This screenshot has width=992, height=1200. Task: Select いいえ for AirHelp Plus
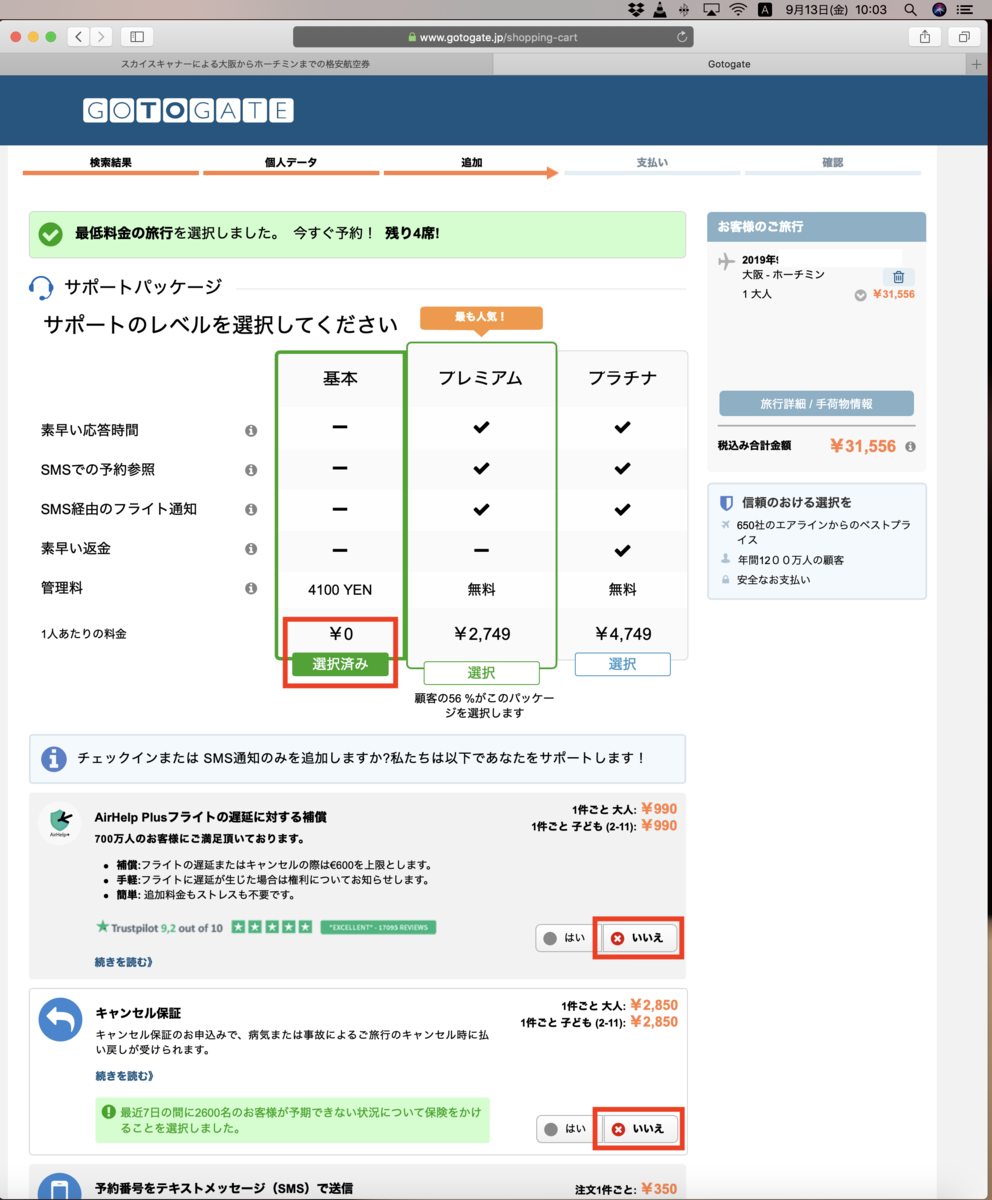pos(639,938)
